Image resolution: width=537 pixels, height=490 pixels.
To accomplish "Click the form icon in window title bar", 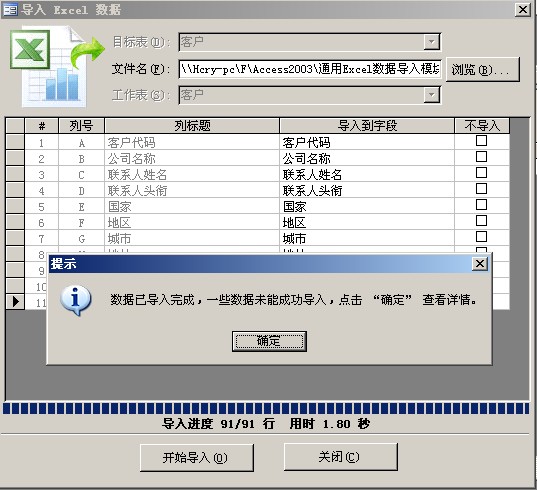I will (10, 10).
